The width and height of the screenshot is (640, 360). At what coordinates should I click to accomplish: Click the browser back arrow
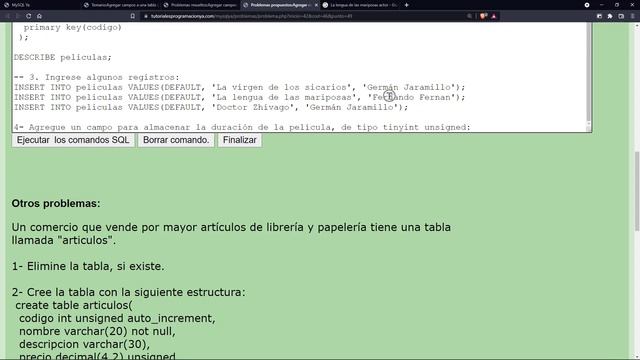point(7,16)
